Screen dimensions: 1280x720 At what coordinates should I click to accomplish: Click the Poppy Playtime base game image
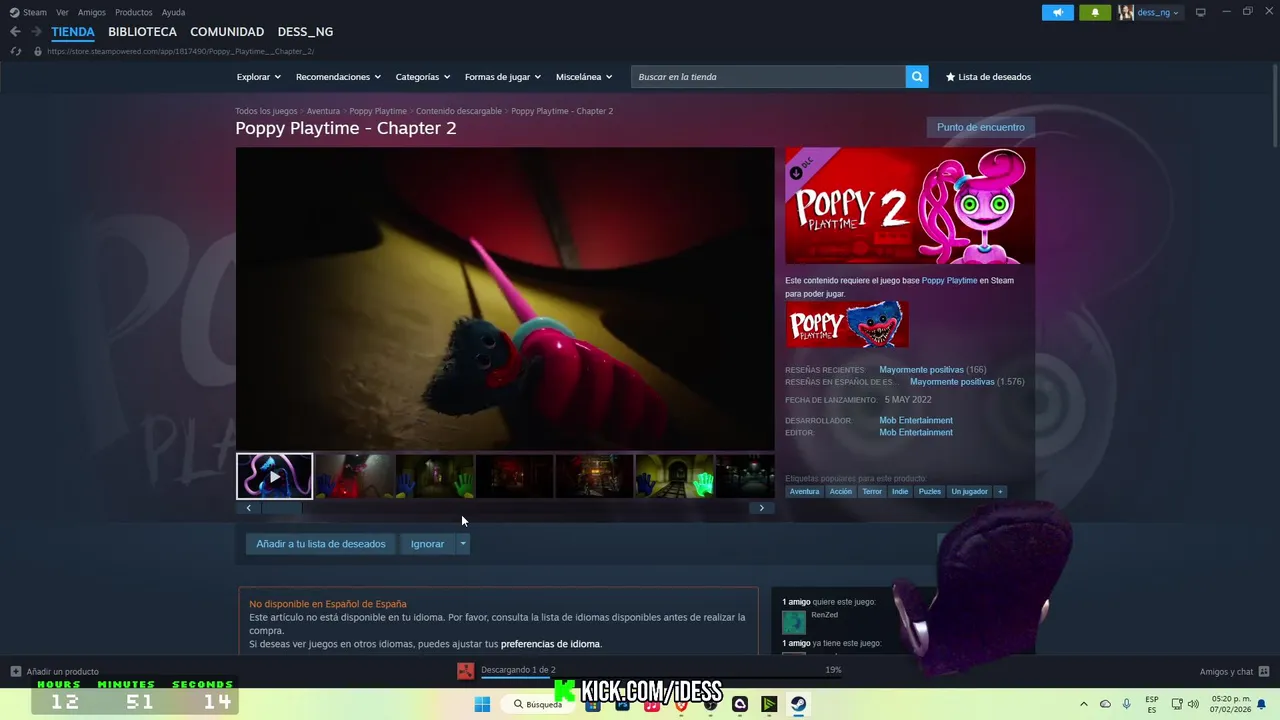(847, 324)
